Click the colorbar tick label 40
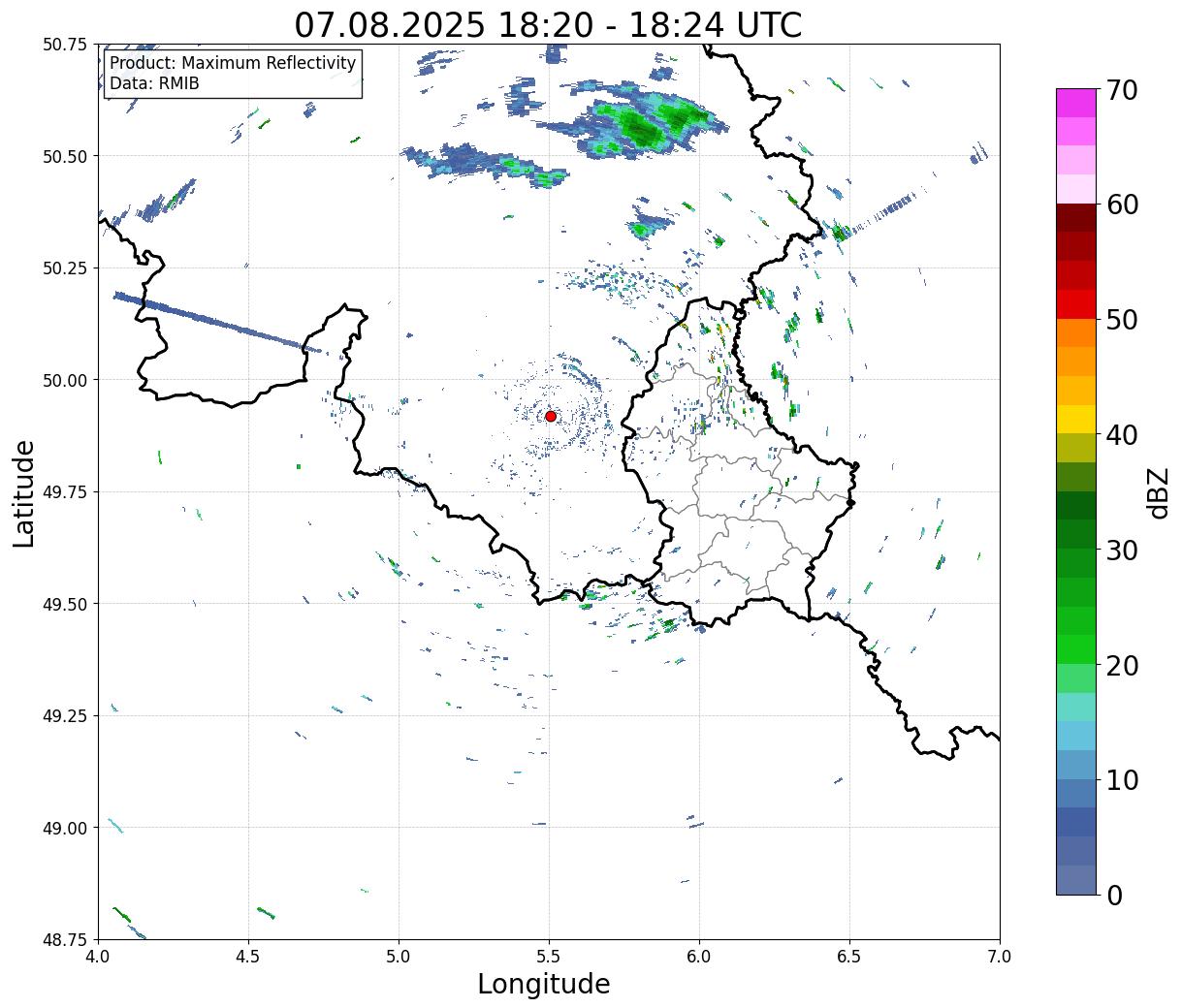Image resolution: width=1182 pixels, height=1008 pixels. point(1121,435)
